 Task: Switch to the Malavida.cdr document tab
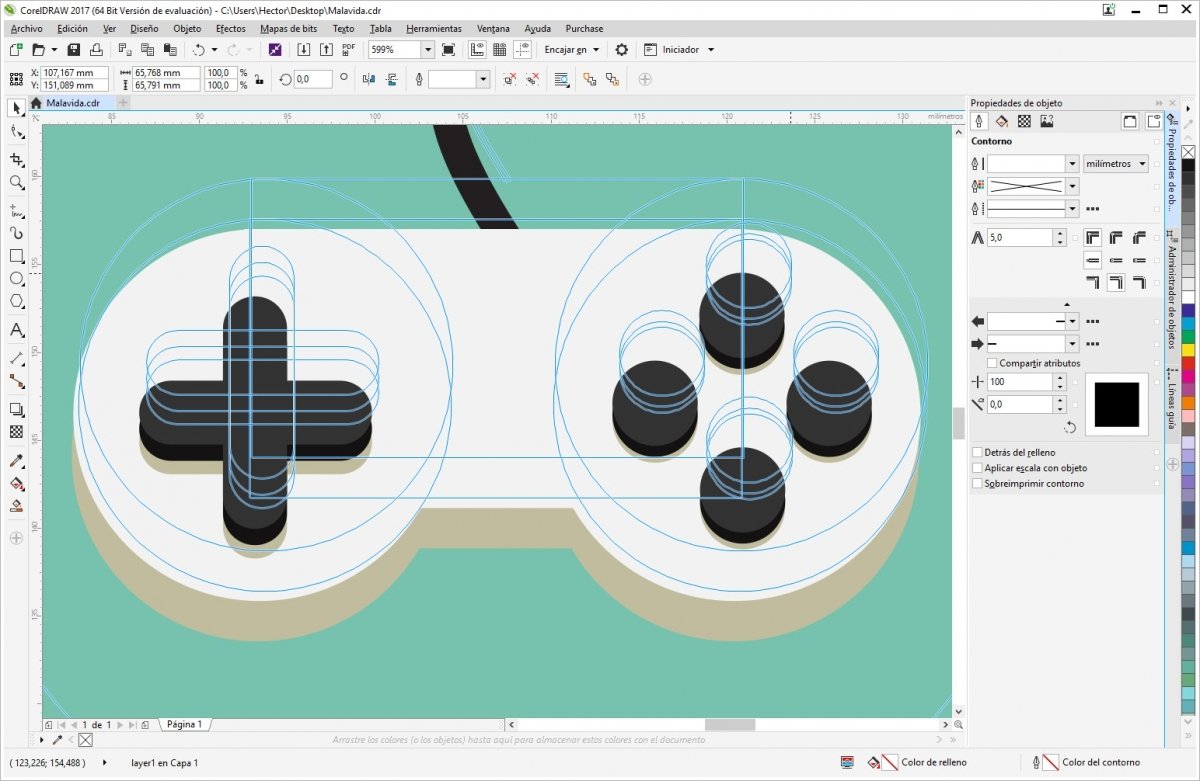[x=72, y=102]
